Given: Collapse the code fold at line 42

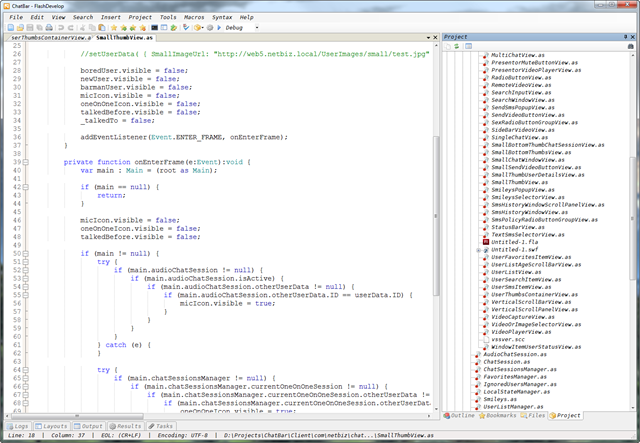Looking at the screenshot, I should point(26,187).
